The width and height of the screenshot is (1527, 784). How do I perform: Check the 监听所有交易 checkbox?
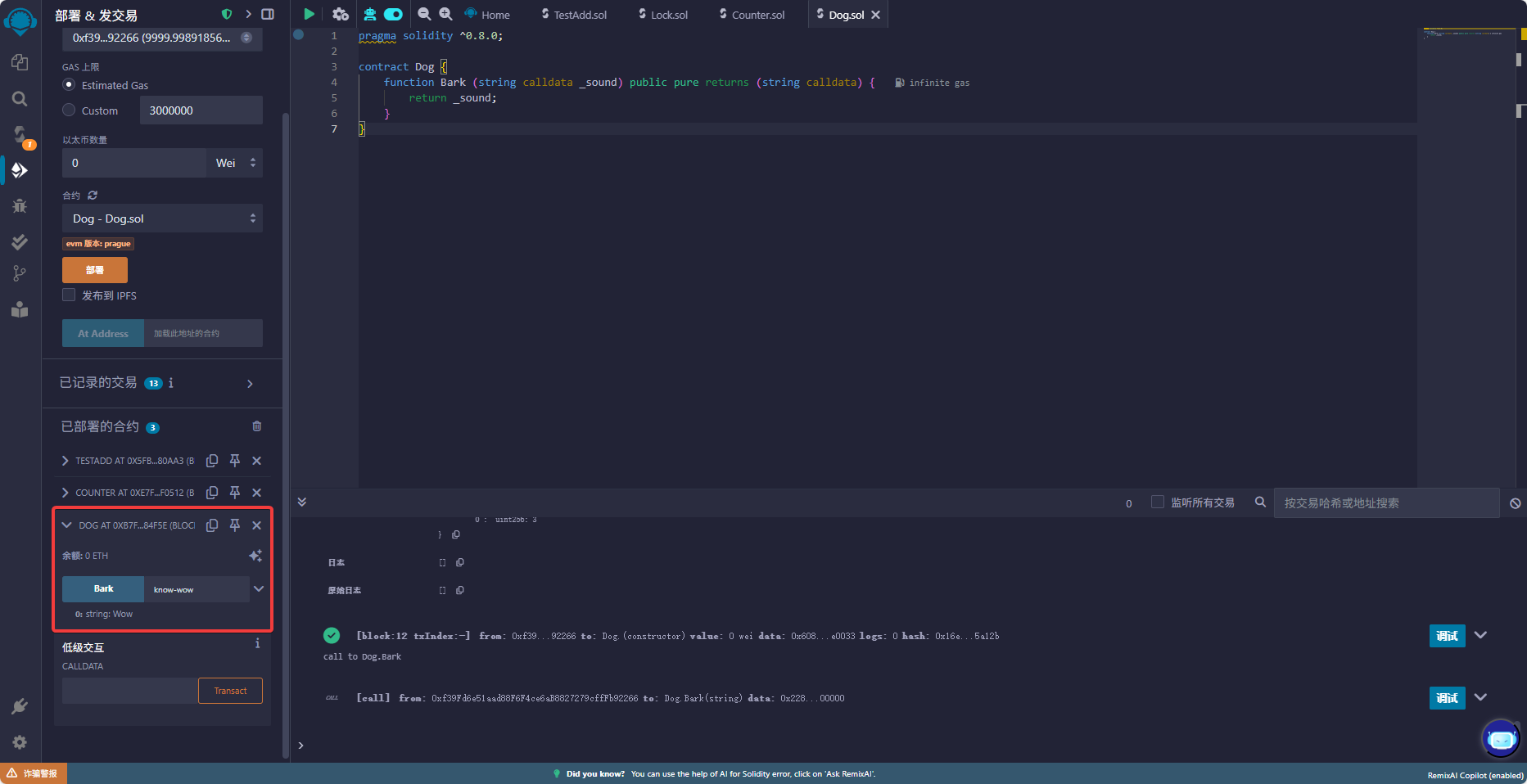coord(1158,502)
